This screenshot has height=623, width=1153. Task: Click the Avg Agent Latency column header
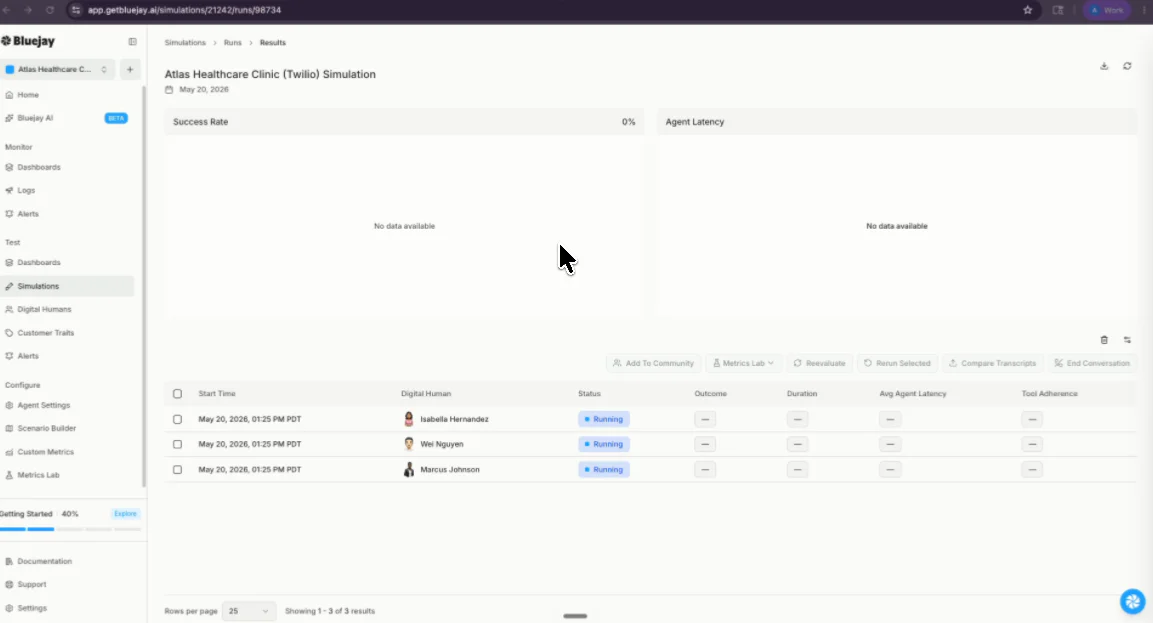point(913,394)
